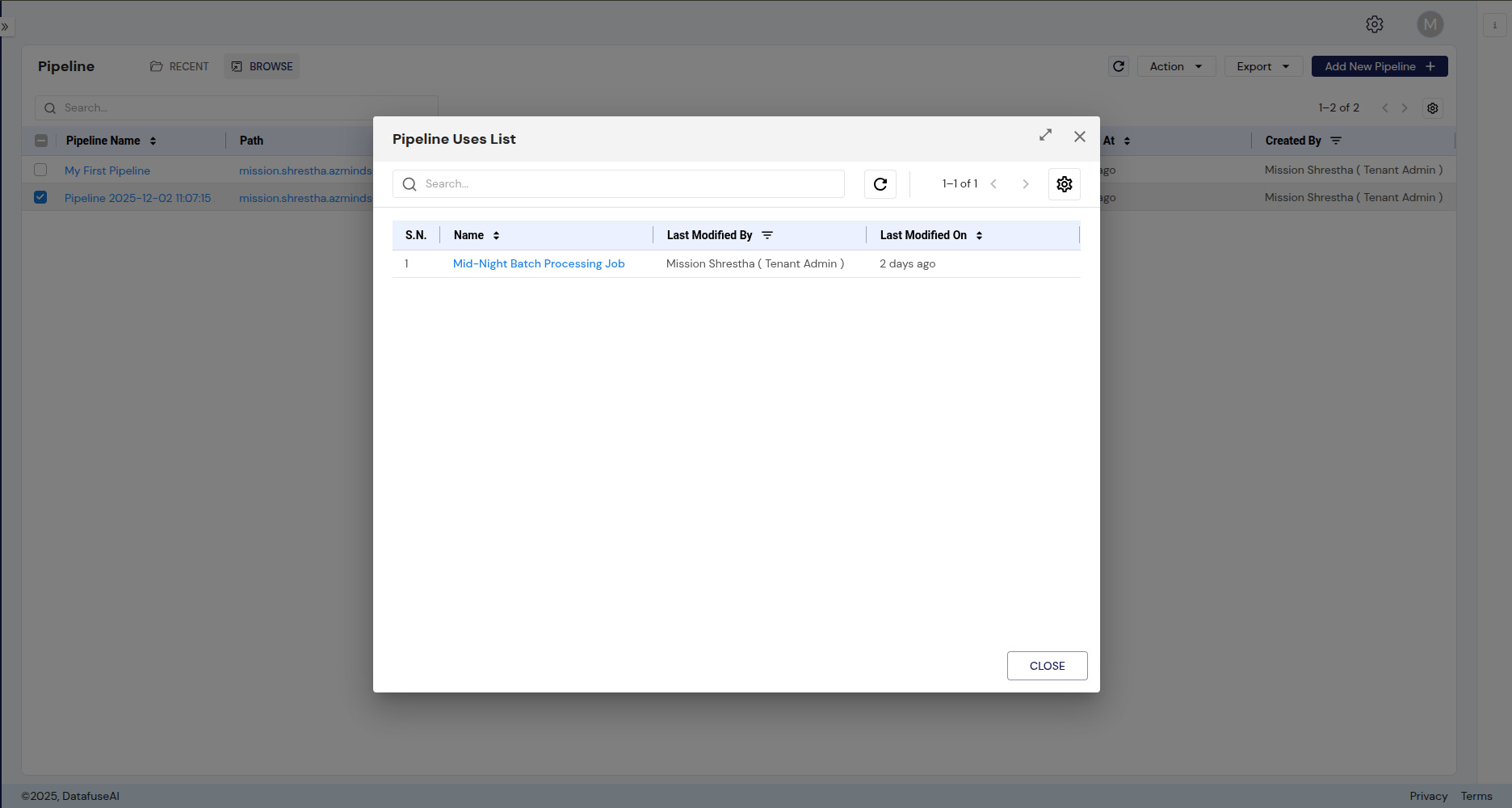Refresh the main pipeline list
This screenshot has width=1512, height=808.
click(x=1118, y=66)
